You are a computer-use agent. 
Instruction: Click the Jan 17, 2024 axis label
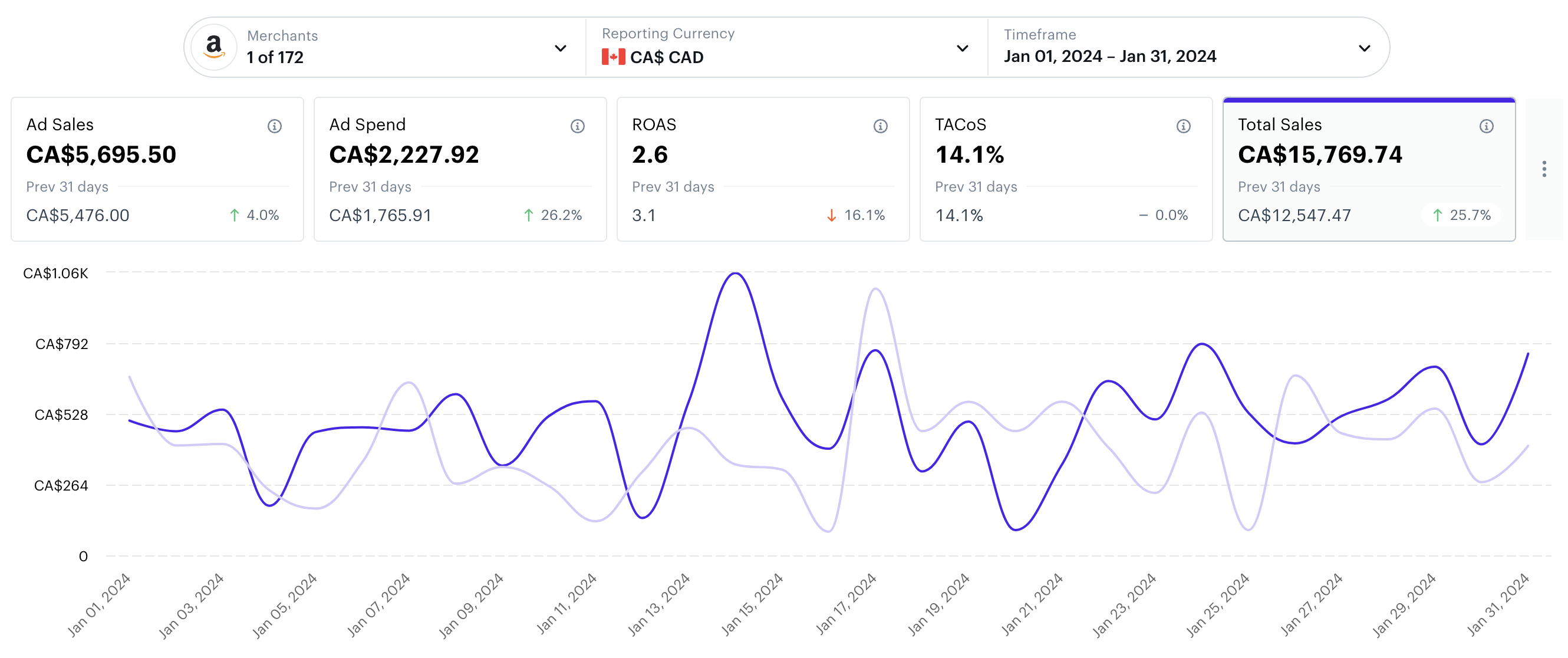pyautogui.click(x=845, y=604)
